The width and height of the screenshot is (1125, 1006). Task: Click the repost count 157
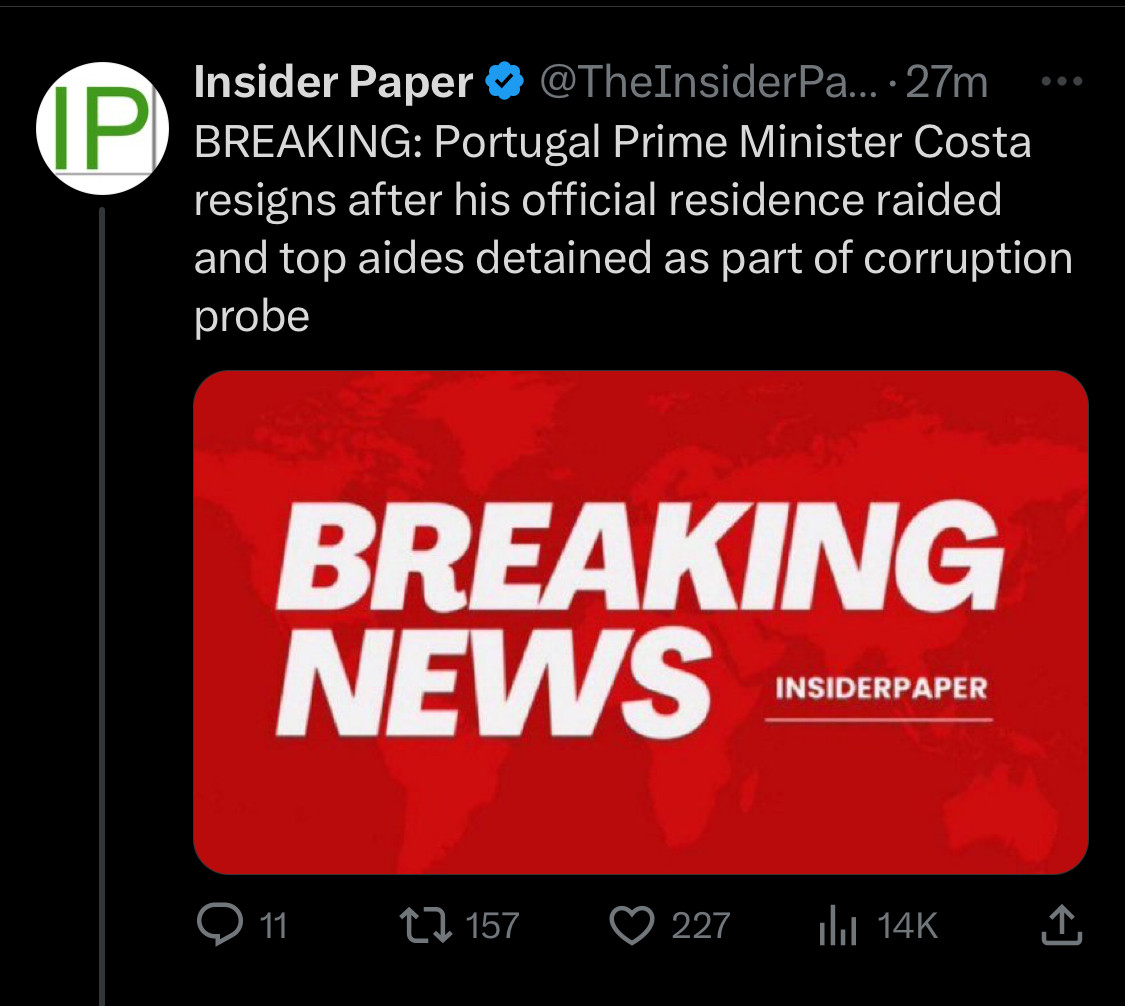tap(493, 926)
